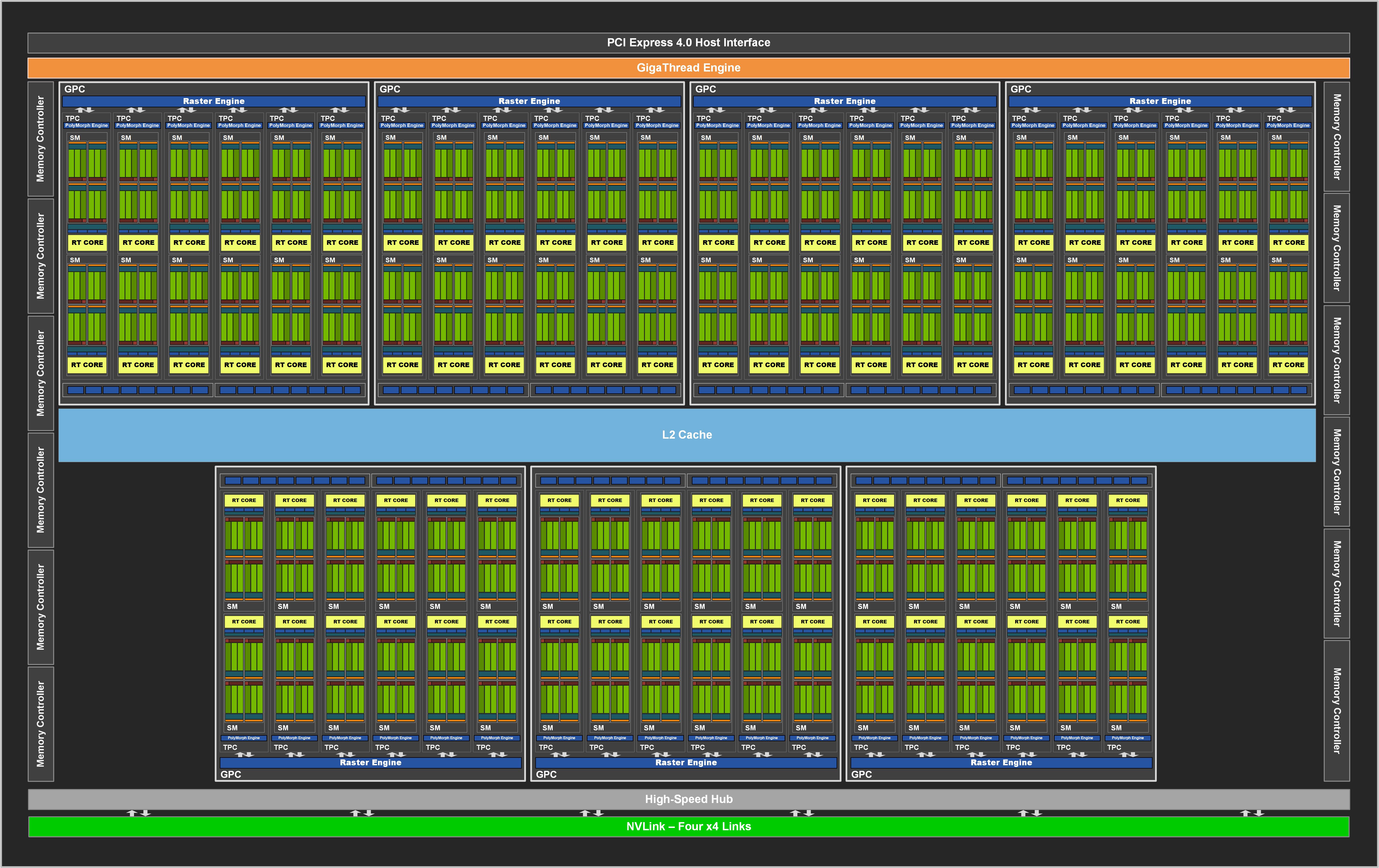This screenshot has height=868, width=1379.
Task: Click the green NVLink Four x4 Links bar
Action: [x=688, y=826]
